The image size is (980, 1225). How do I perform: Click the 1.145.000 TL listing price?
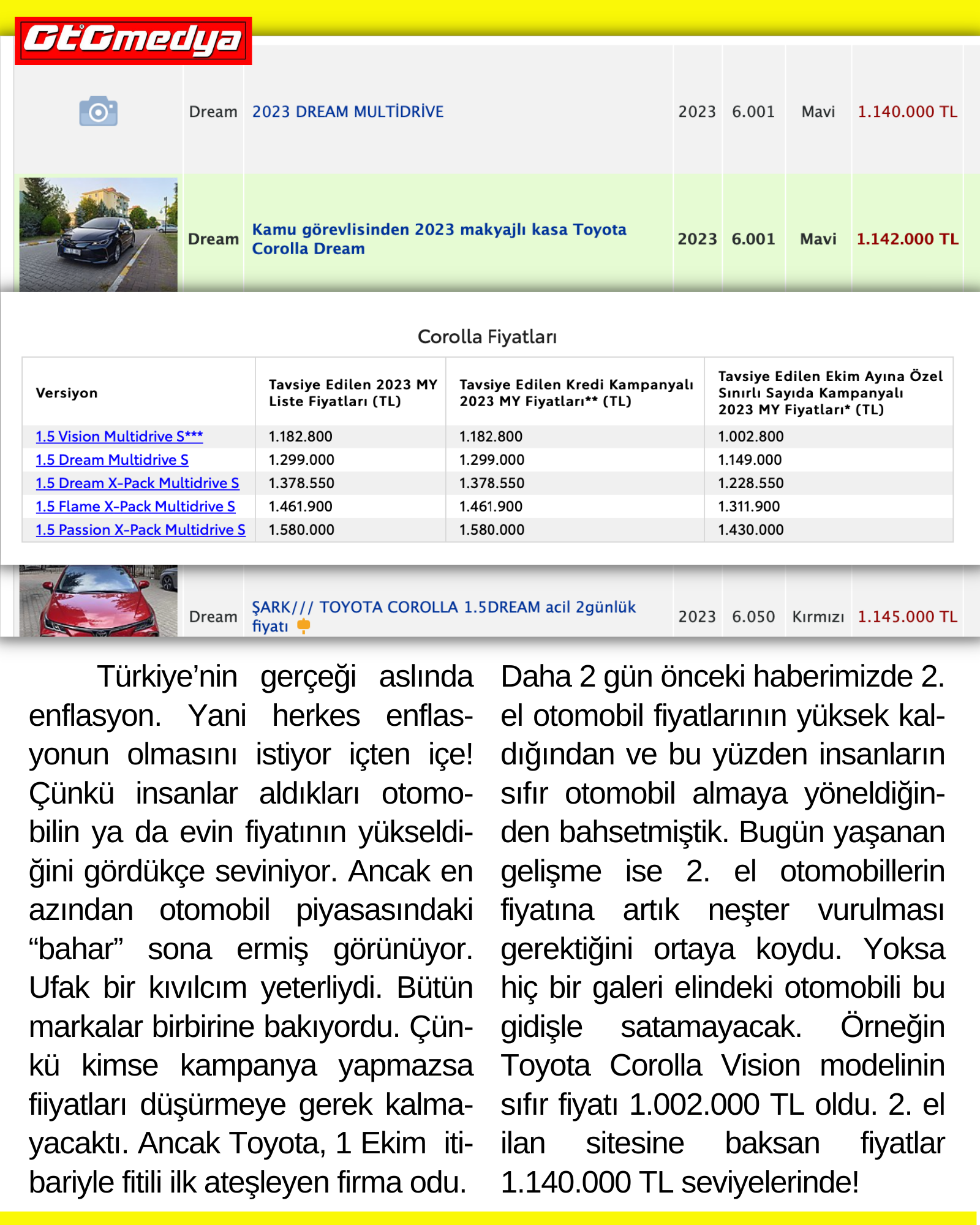[x=907, y=617]
